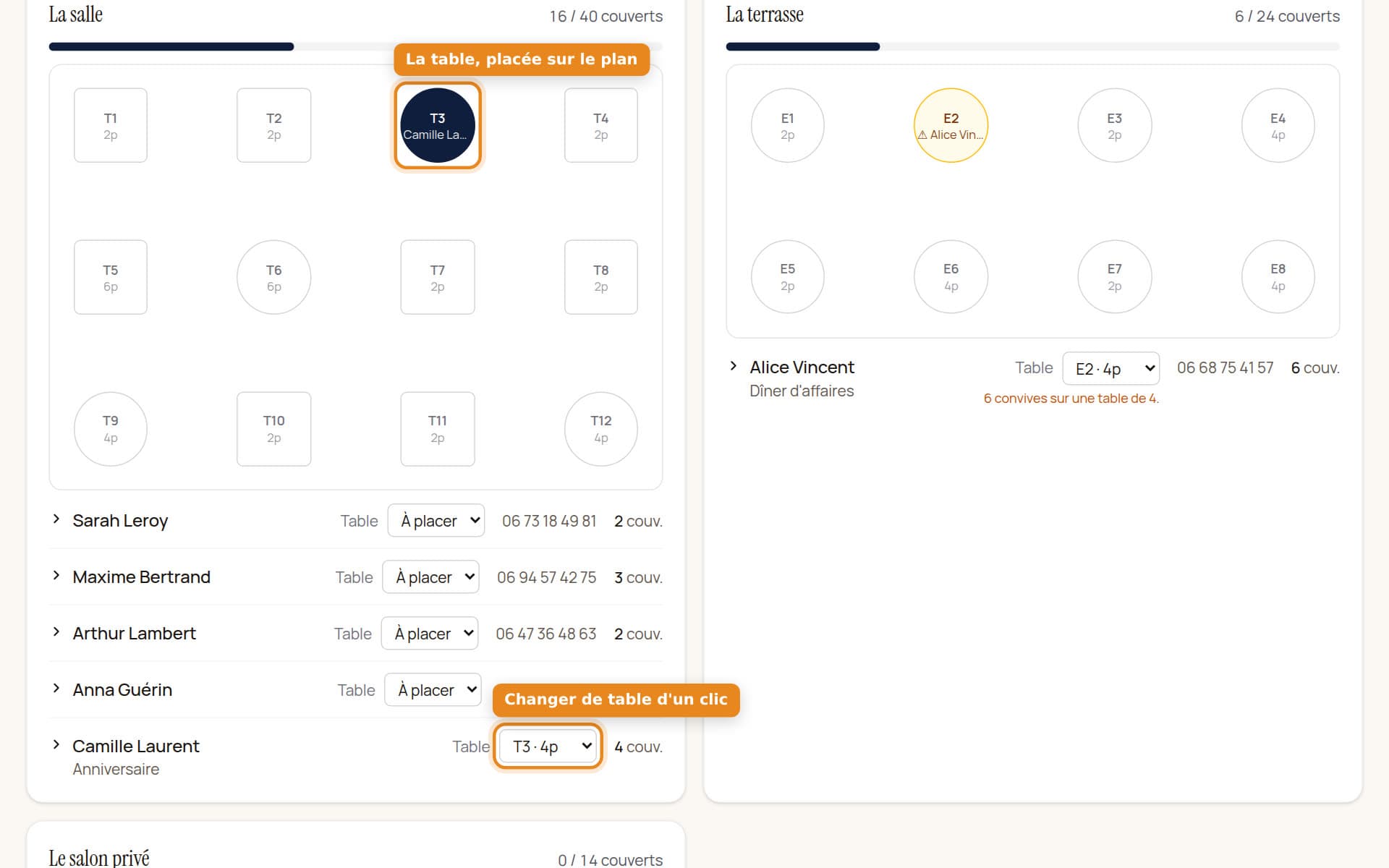Open occupied table T3 for Camille Laurent
This screenshot has width=1389, height=868.
pos(438,125)
